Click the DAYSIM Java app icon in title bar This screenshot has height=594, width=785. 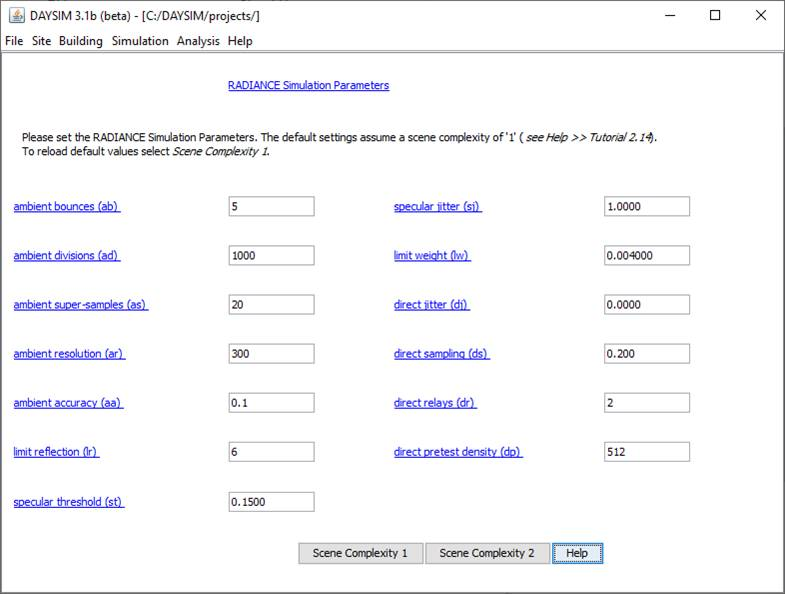pyautogui.click(x=17, y=15)
